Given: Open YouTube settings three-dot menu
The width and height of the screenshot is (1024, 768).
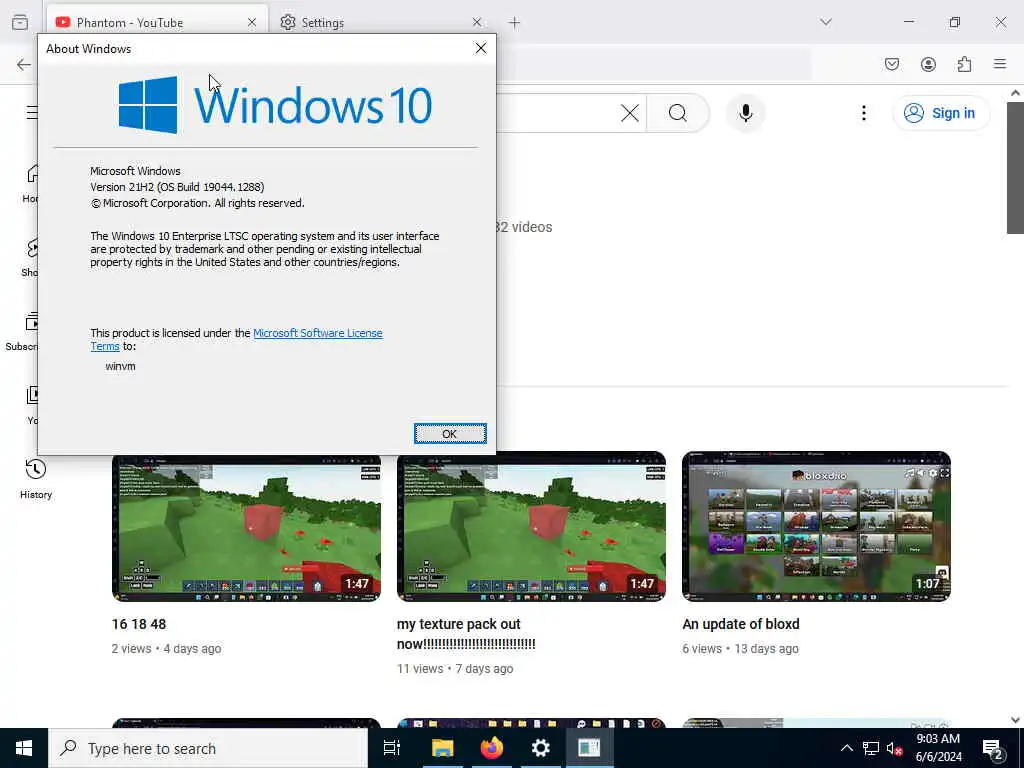Looking at the screenshot, I should coord(863,113).
